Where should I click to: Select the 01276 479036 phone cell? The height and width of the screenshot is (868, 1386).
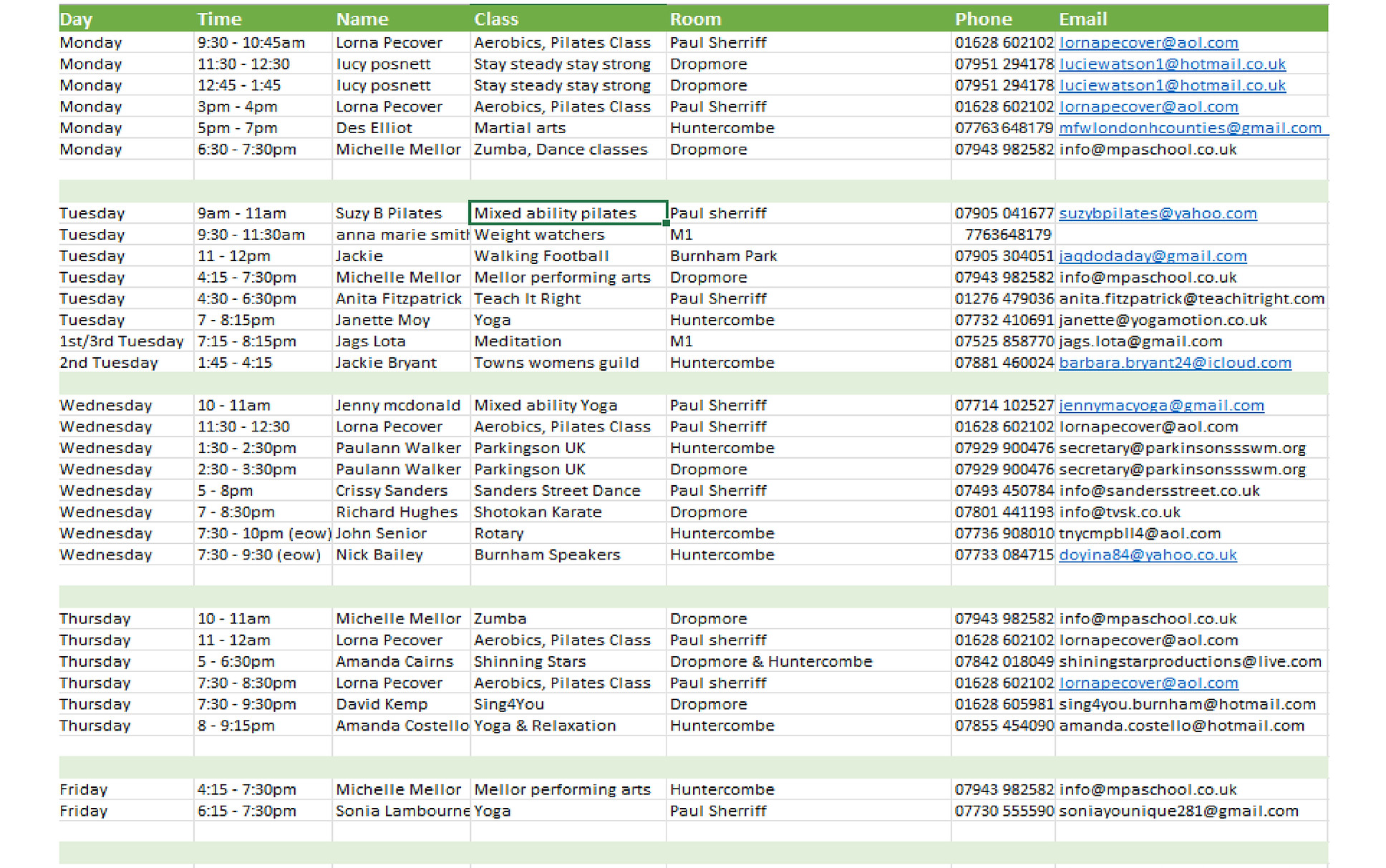1003,298
